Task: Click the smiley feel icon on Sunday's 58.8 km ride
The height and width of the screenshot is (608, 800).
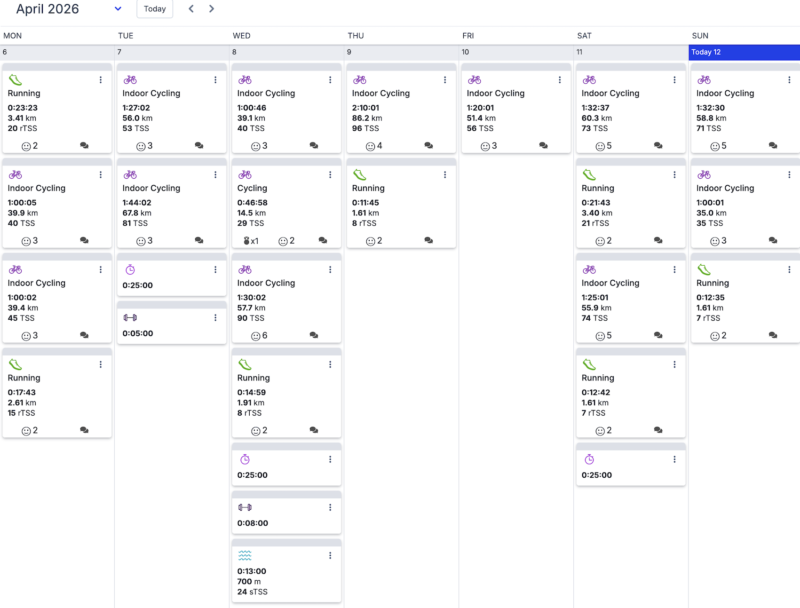Action: 715,146
